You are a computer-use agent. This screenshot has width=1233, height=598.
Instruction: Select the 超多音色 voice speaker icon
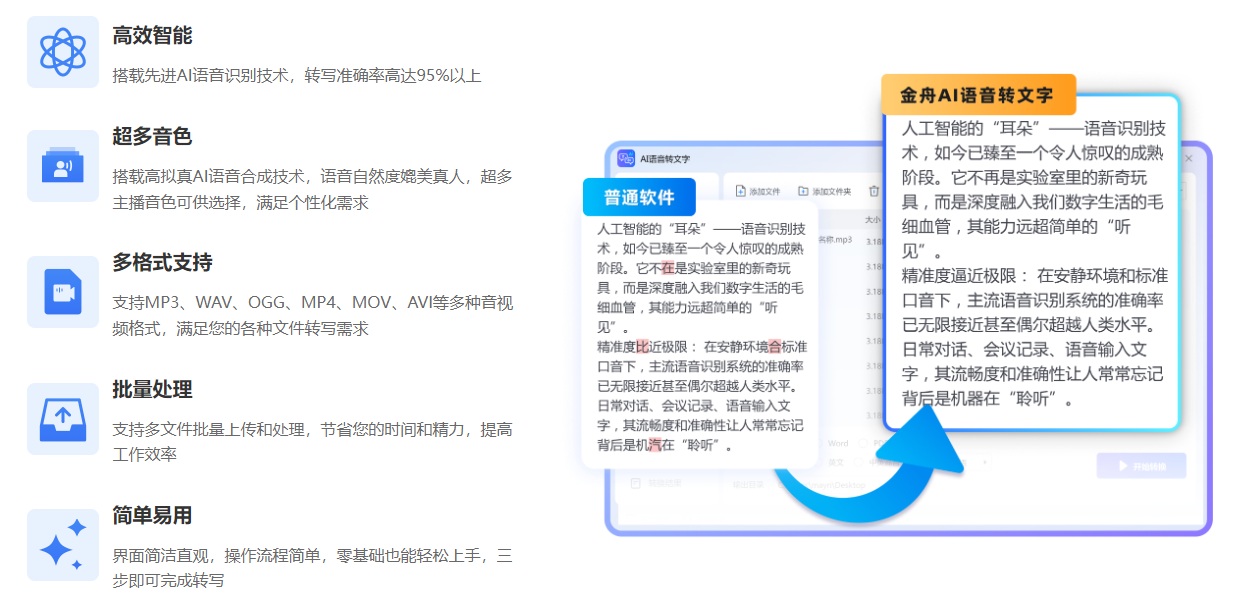[62, 163]
